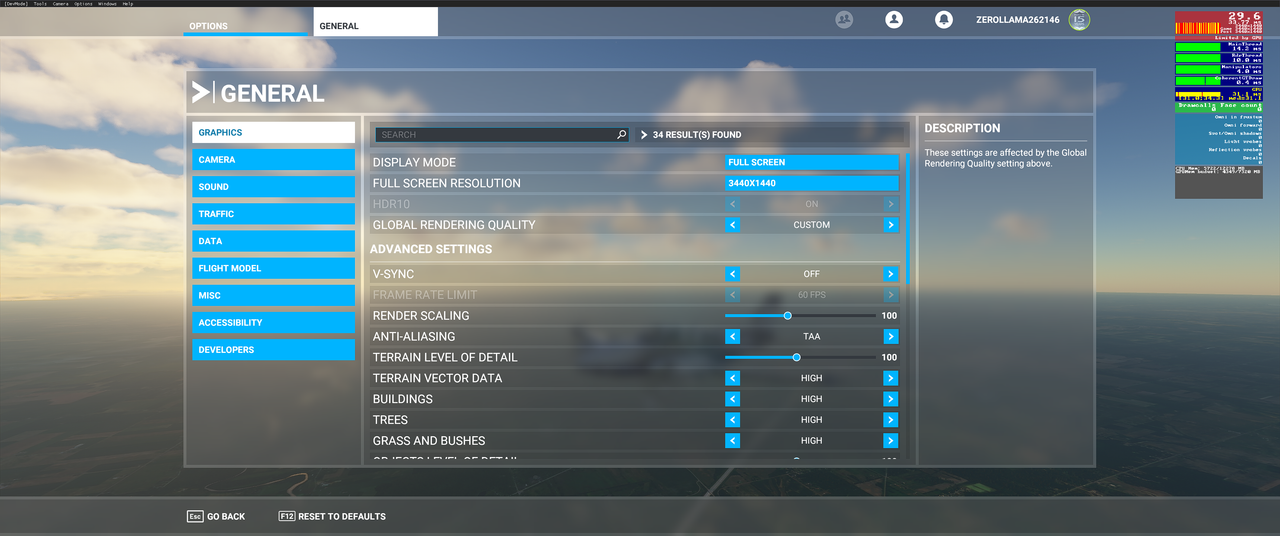Image resolution: width=1280 pixels, height=536 pixels.
Task: Select the Graphics category
Action: click(273, 132)
